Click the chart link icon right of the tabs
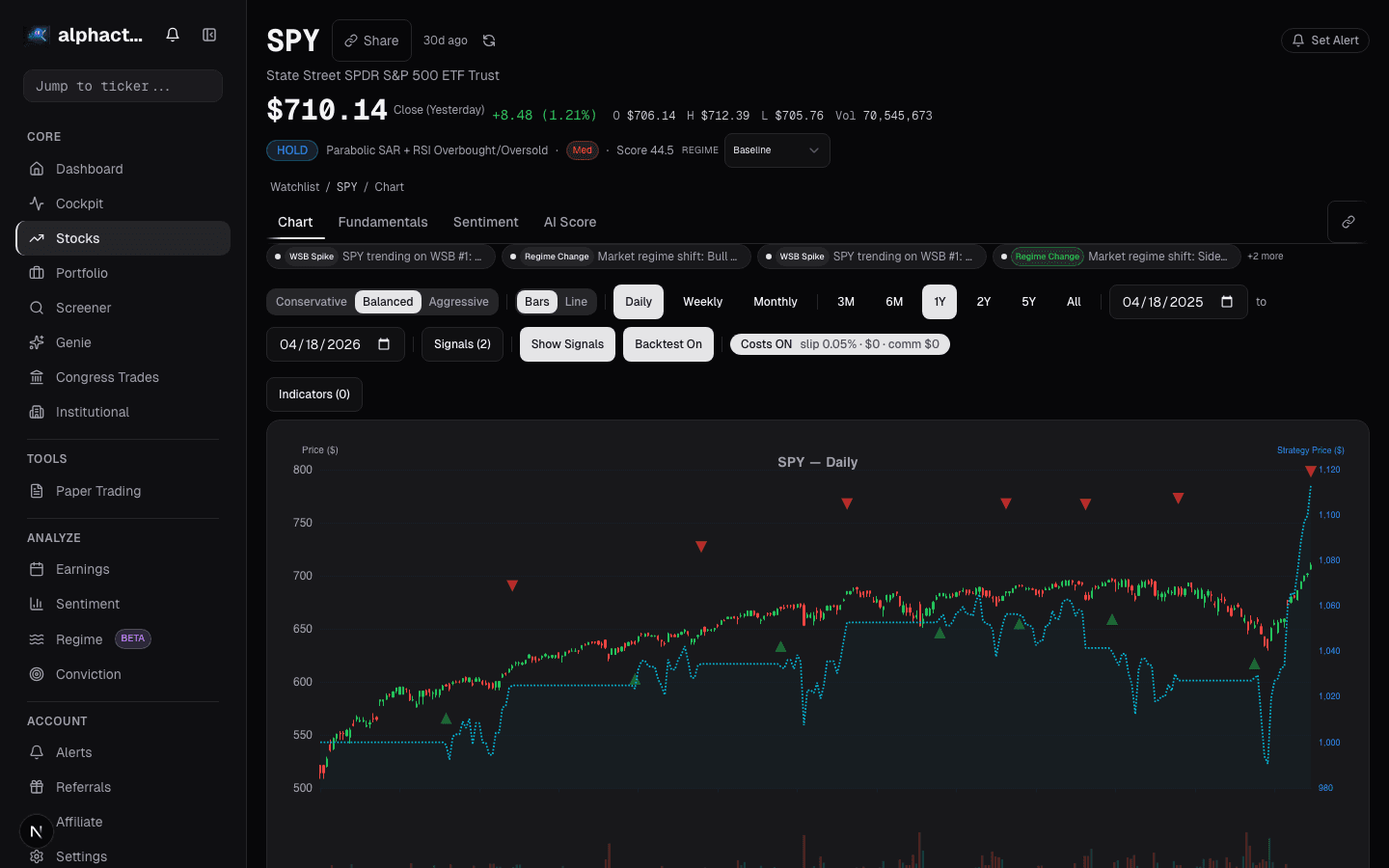 click(x=1347, y=222)
